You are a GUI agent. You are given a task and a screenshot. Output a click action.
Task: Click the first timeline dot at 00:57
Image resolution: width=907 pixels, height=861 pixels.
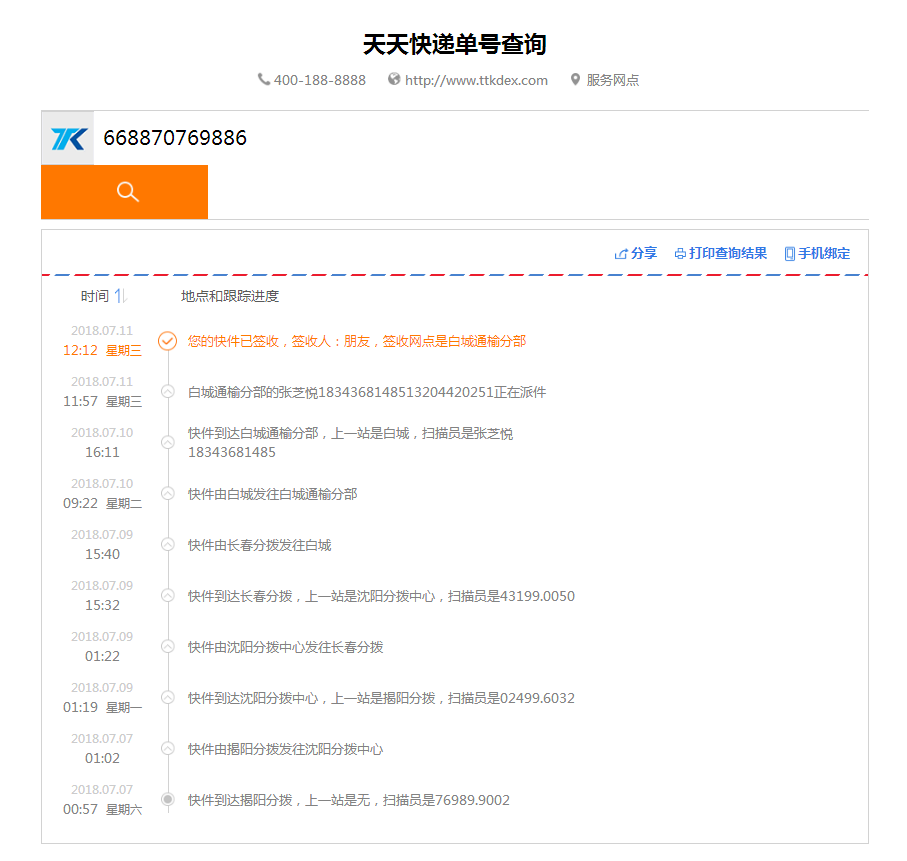tap(168, 799)
